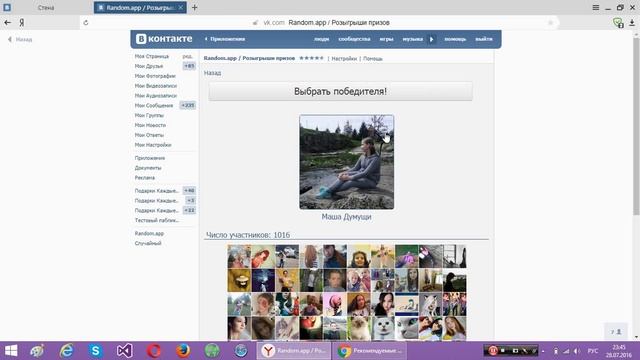This screenshot has width=640, height=360.
Task: Open the Настройки link of the app
Action: pos(344,59)
